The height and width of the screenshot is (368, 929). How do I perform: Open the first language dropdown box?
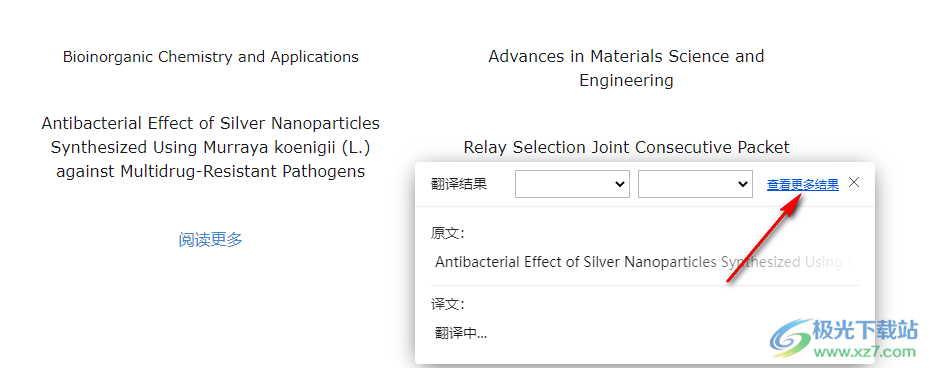pyautogui.click(x=572, y=184)
